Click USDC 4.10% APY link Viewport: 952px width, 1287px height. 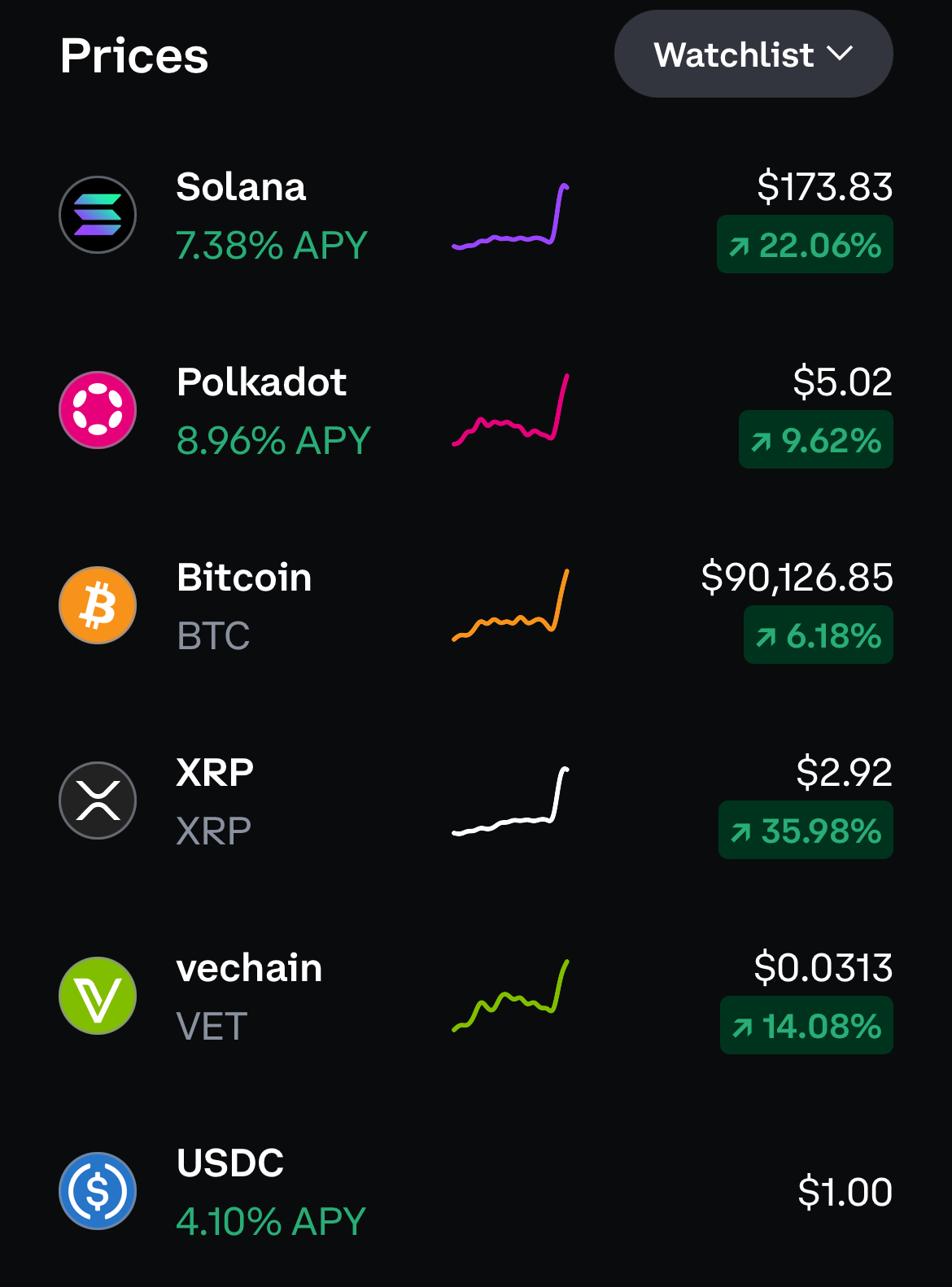coord(271,1221)
